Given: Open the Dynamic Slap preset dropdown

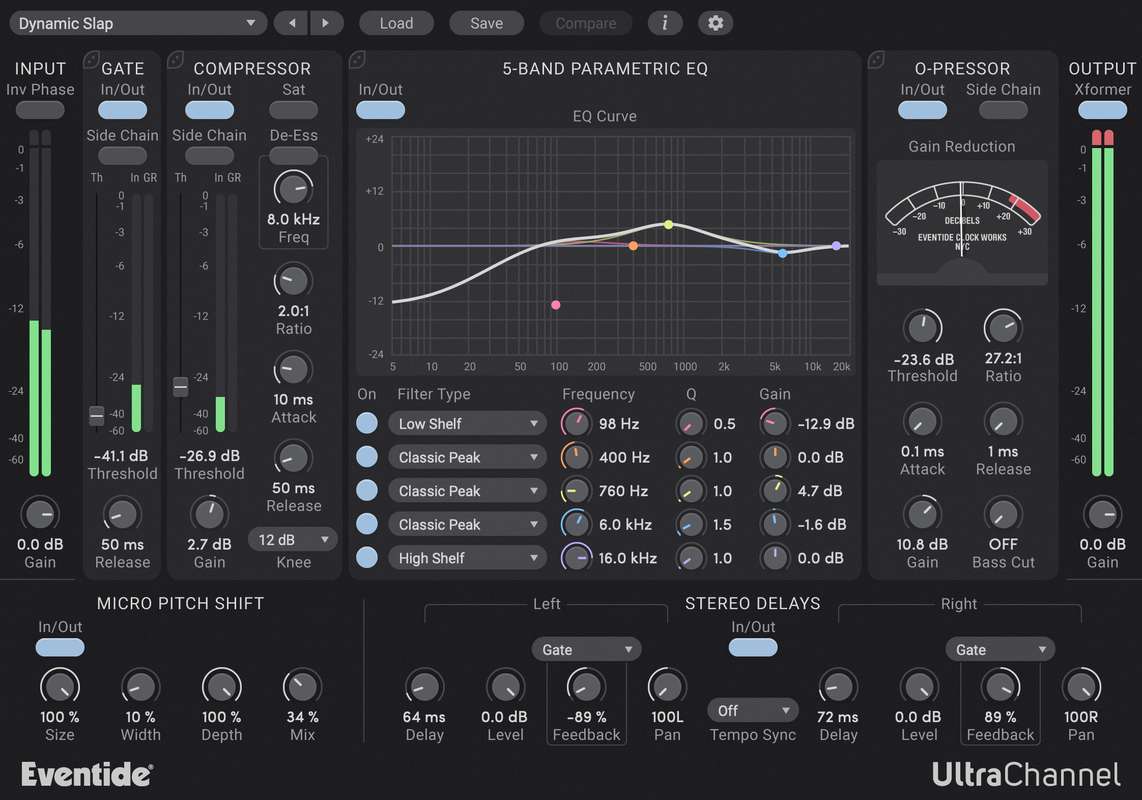Looking at the screenshot, I should coord(139,23).
